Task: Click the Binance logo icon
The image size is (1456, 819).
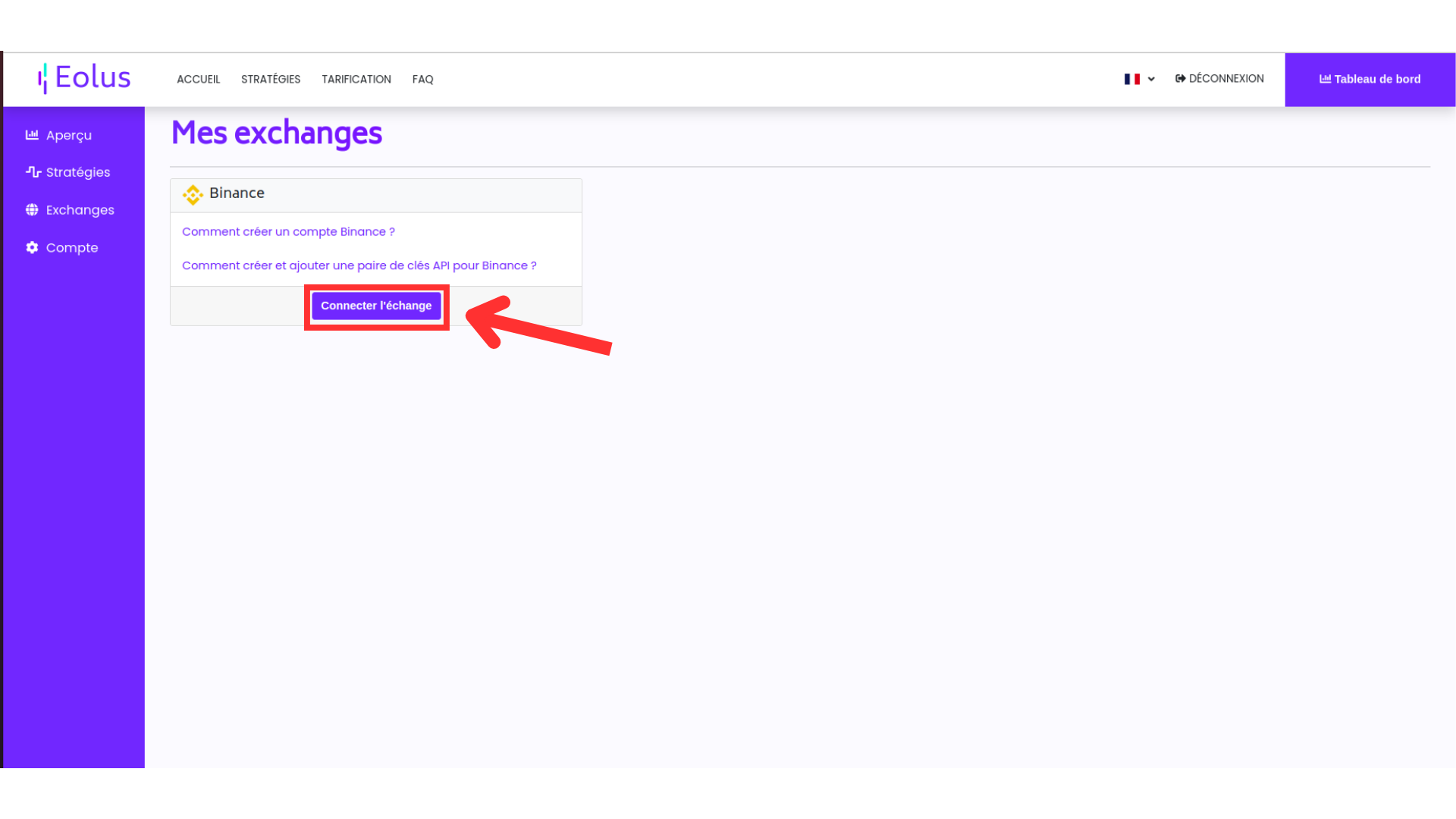Action: [x=193, y=195]
